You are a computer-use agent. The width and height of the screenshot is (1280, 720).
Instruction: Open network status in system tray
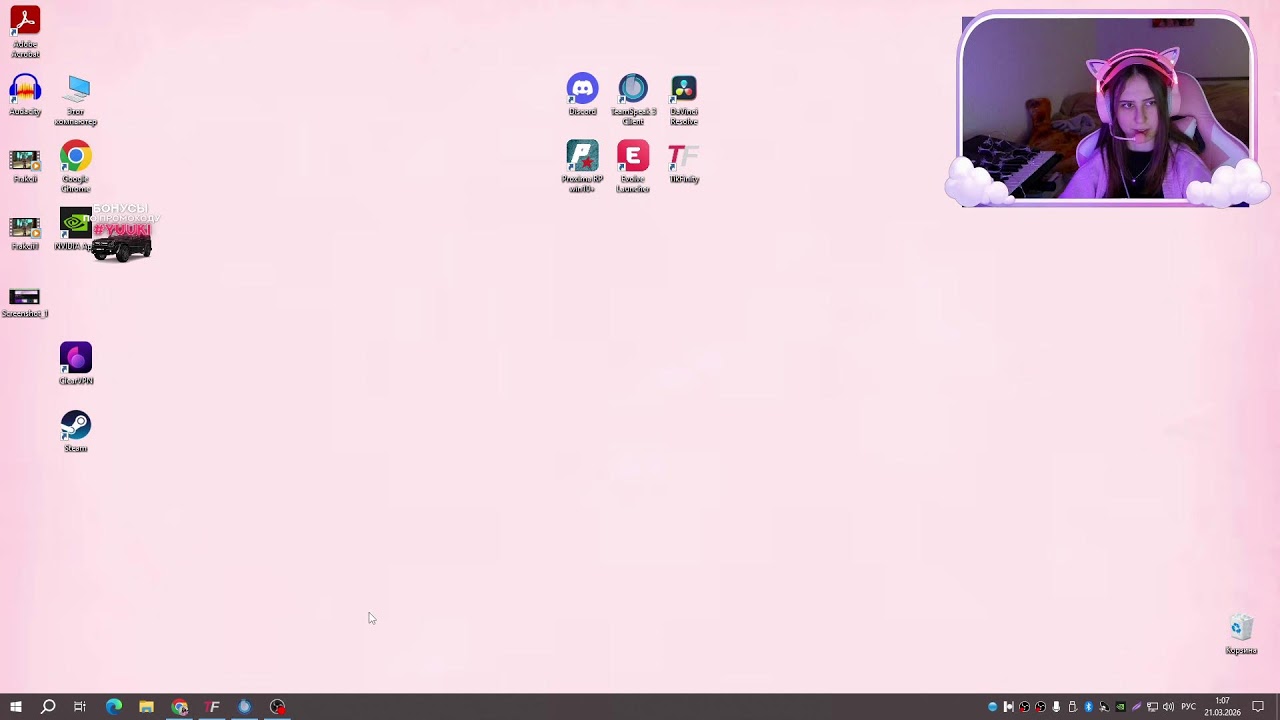1152,707
